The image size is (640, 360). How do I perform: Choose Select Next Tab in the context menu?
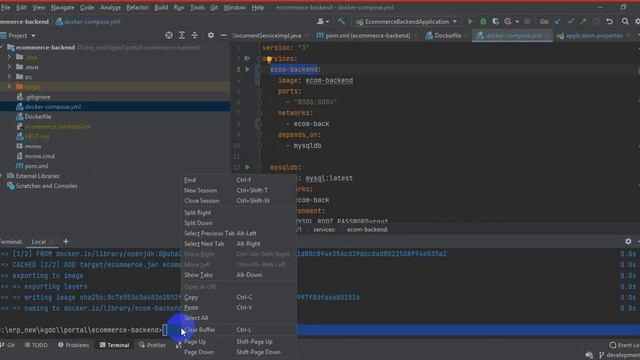[239, 244]
